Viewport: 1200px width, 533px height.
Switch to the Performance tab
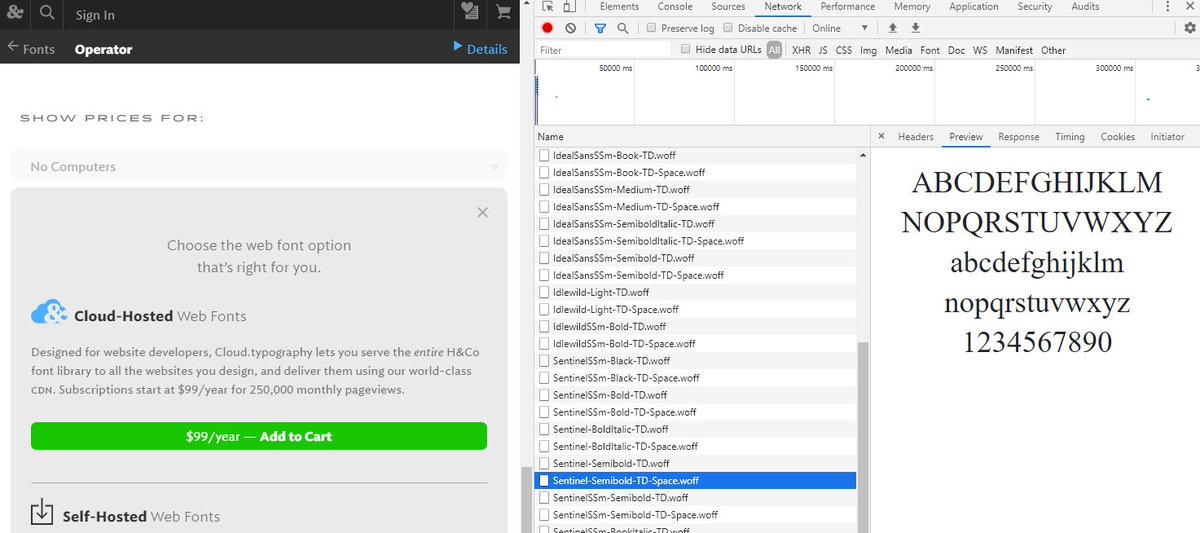[x=847, y=6]
